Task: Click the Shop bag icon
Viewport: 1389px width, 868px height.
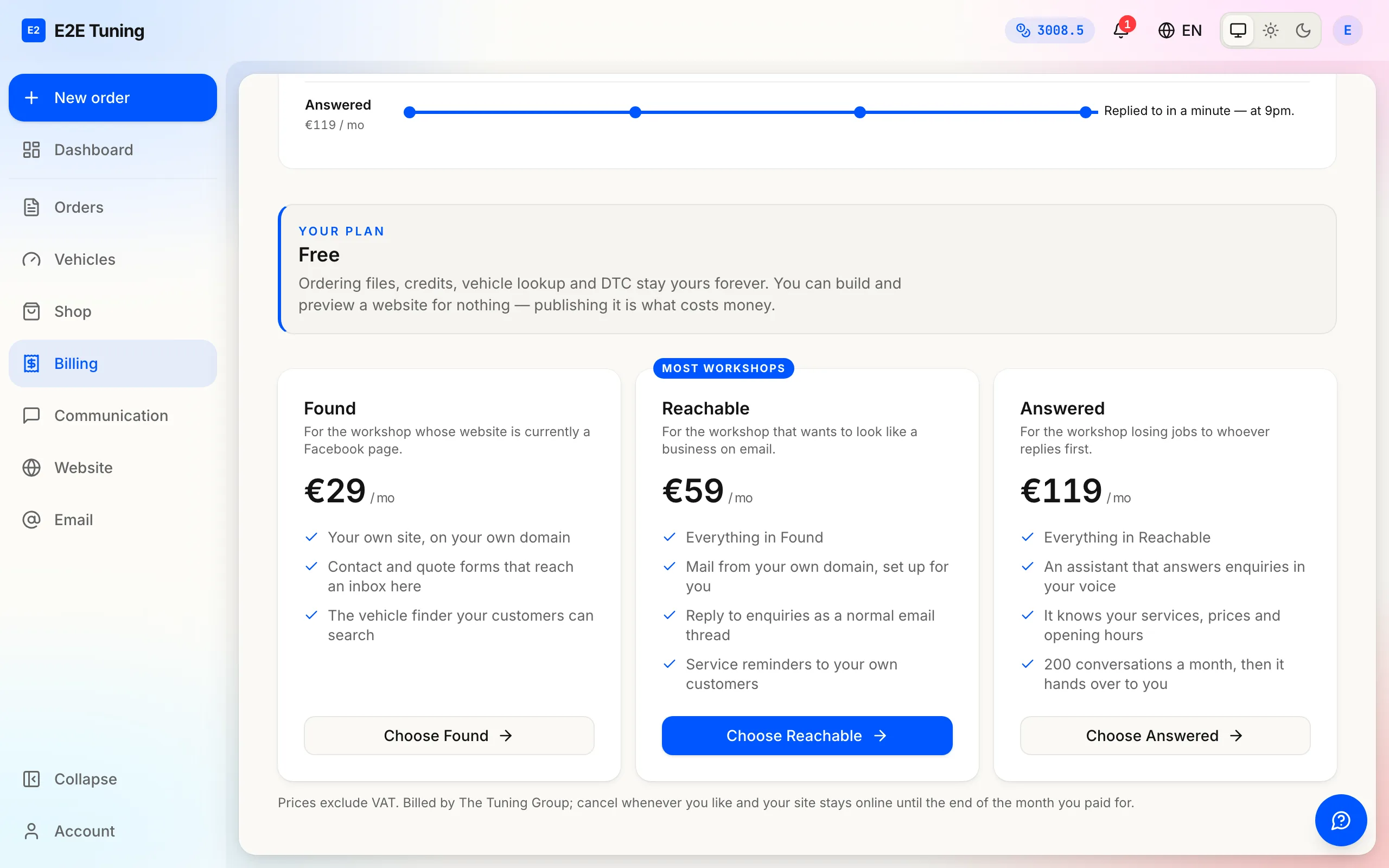Action: click(x=31, y=312)
